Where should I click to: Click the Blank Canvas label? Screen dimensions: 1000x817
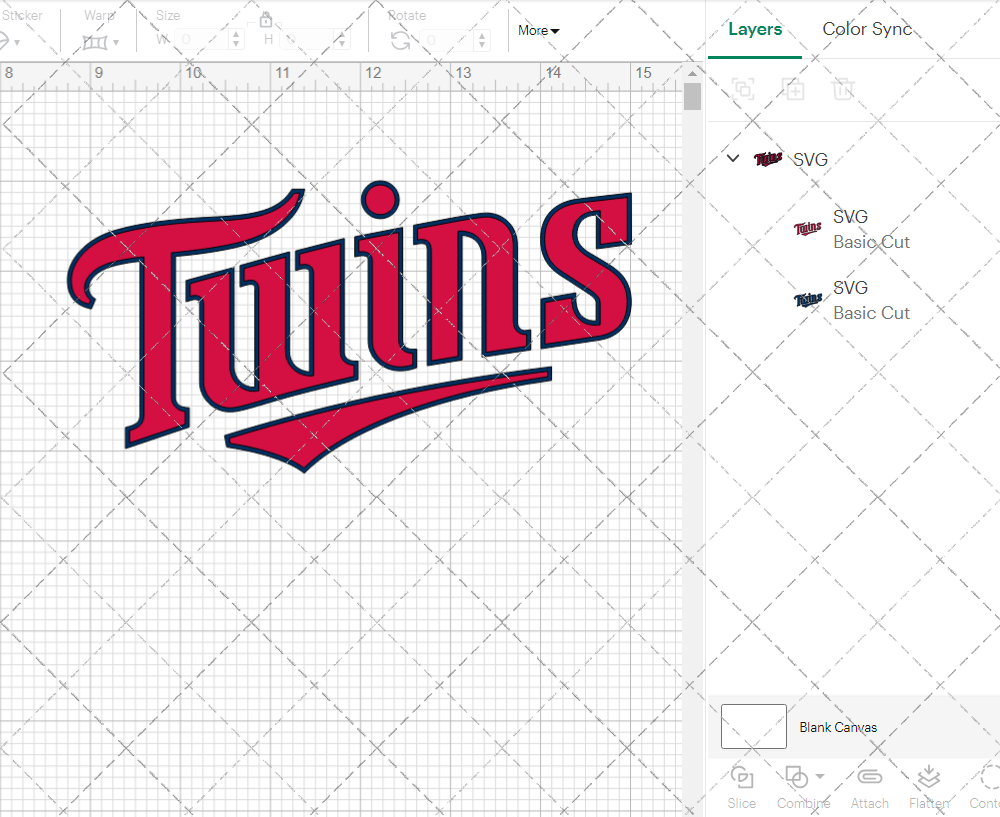pos(838,727)
